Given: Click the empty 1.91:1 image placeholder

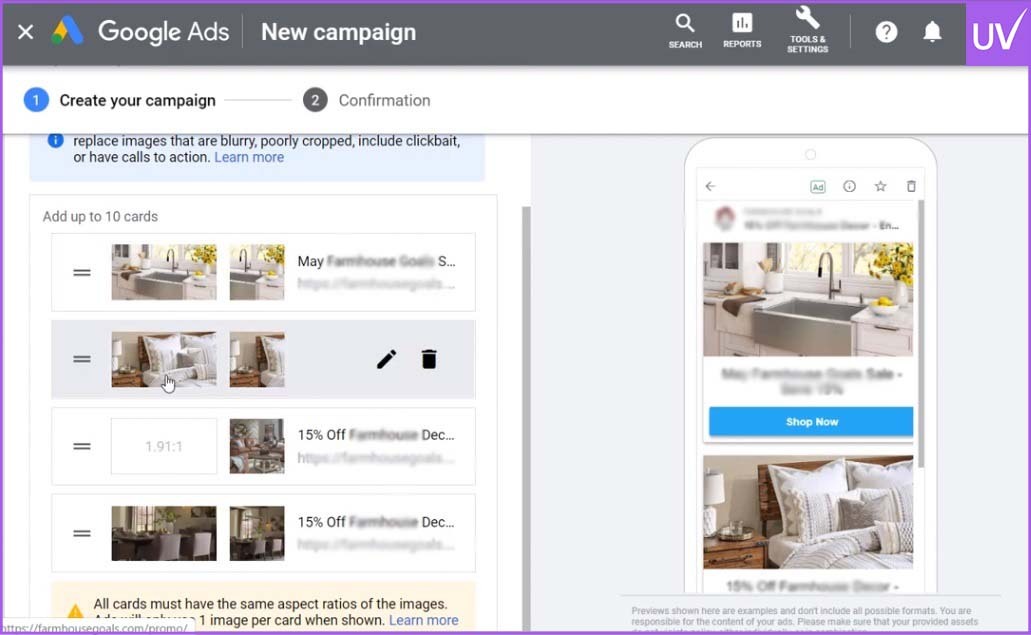Looking at the screenshot, I should (164, 446).
